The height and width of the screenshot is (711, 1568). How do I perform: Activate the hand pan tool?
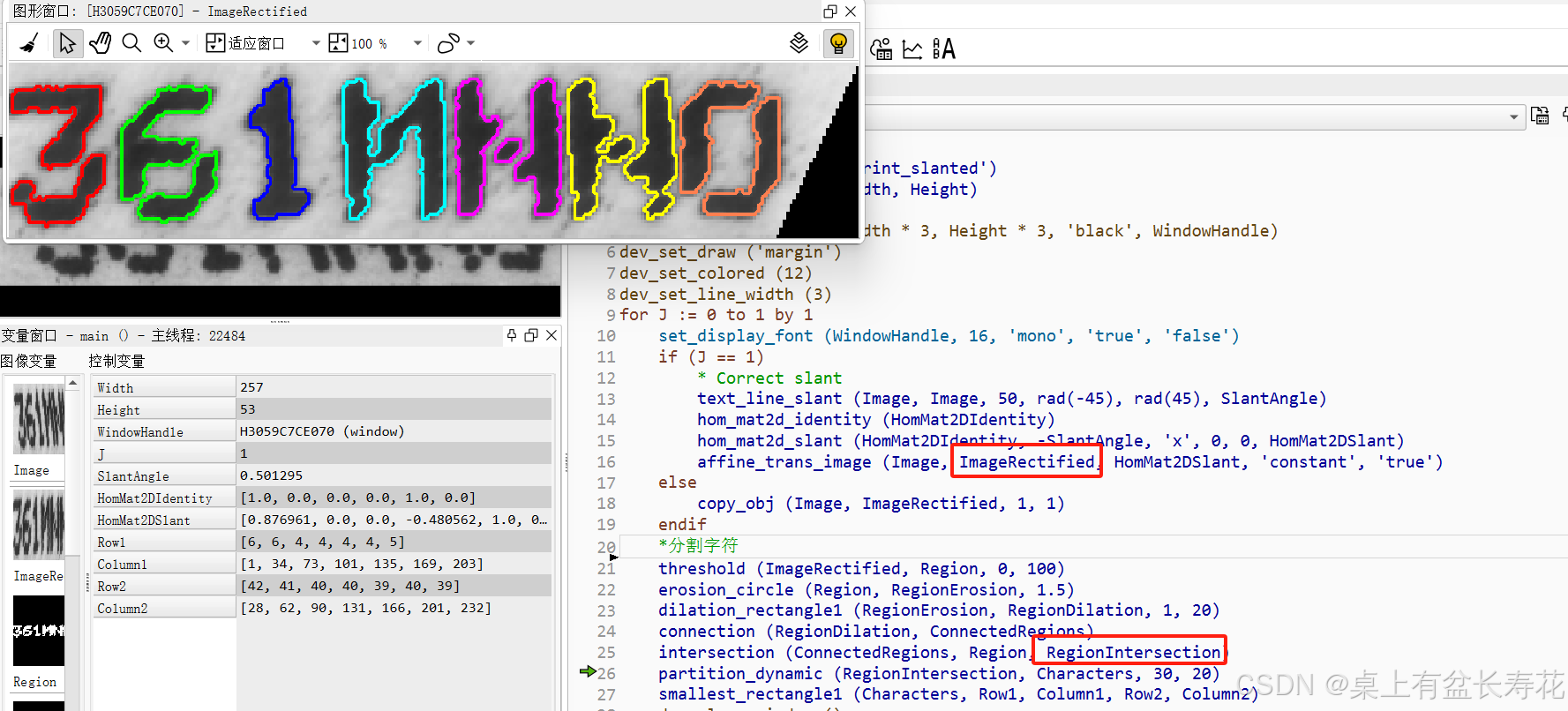(100, 43)
